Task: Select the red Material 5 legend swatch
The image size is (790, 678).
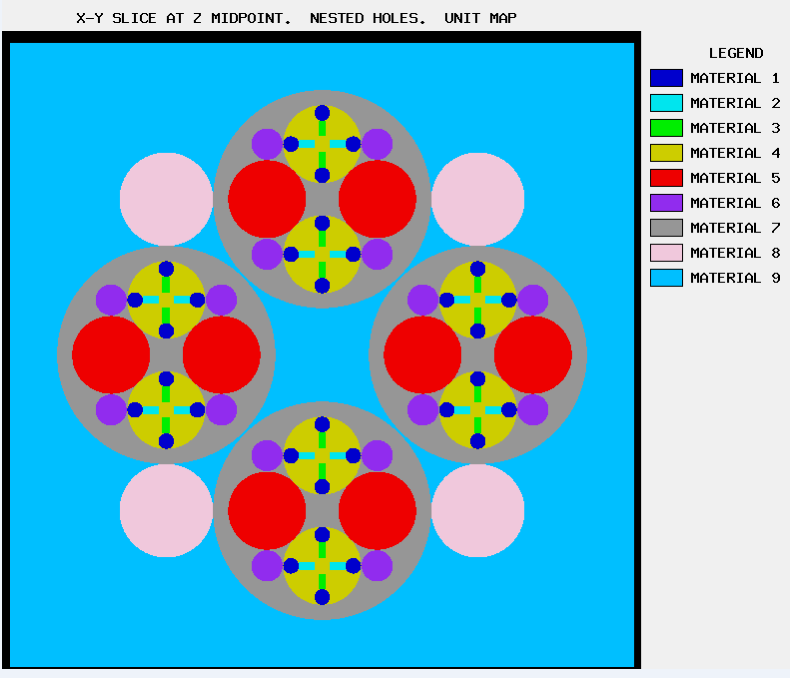Action: point(666,178)
